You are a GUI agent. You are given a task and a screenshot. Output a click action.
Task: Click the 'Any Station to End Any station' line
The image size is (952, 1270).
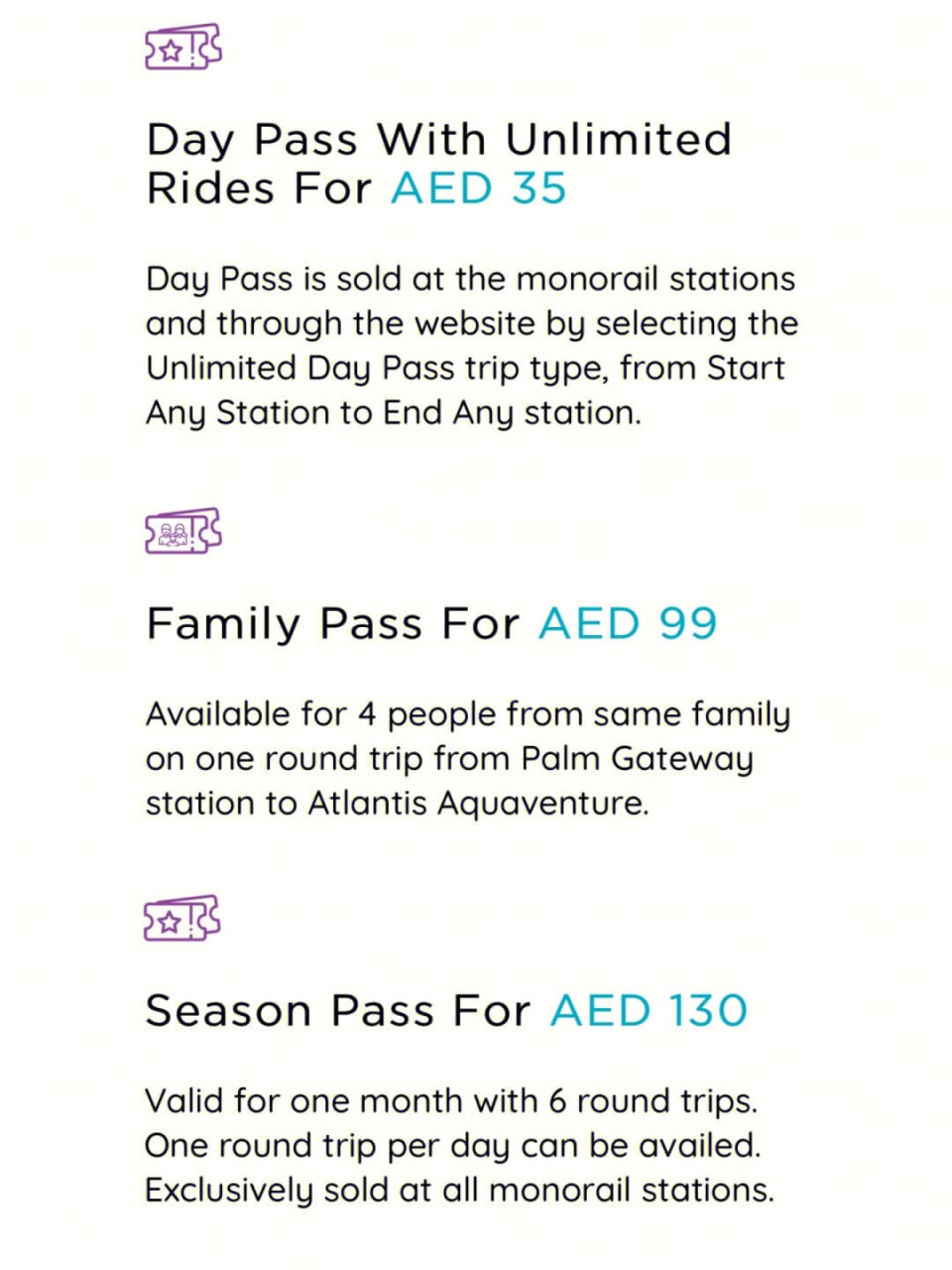click(x=394, y=413)
